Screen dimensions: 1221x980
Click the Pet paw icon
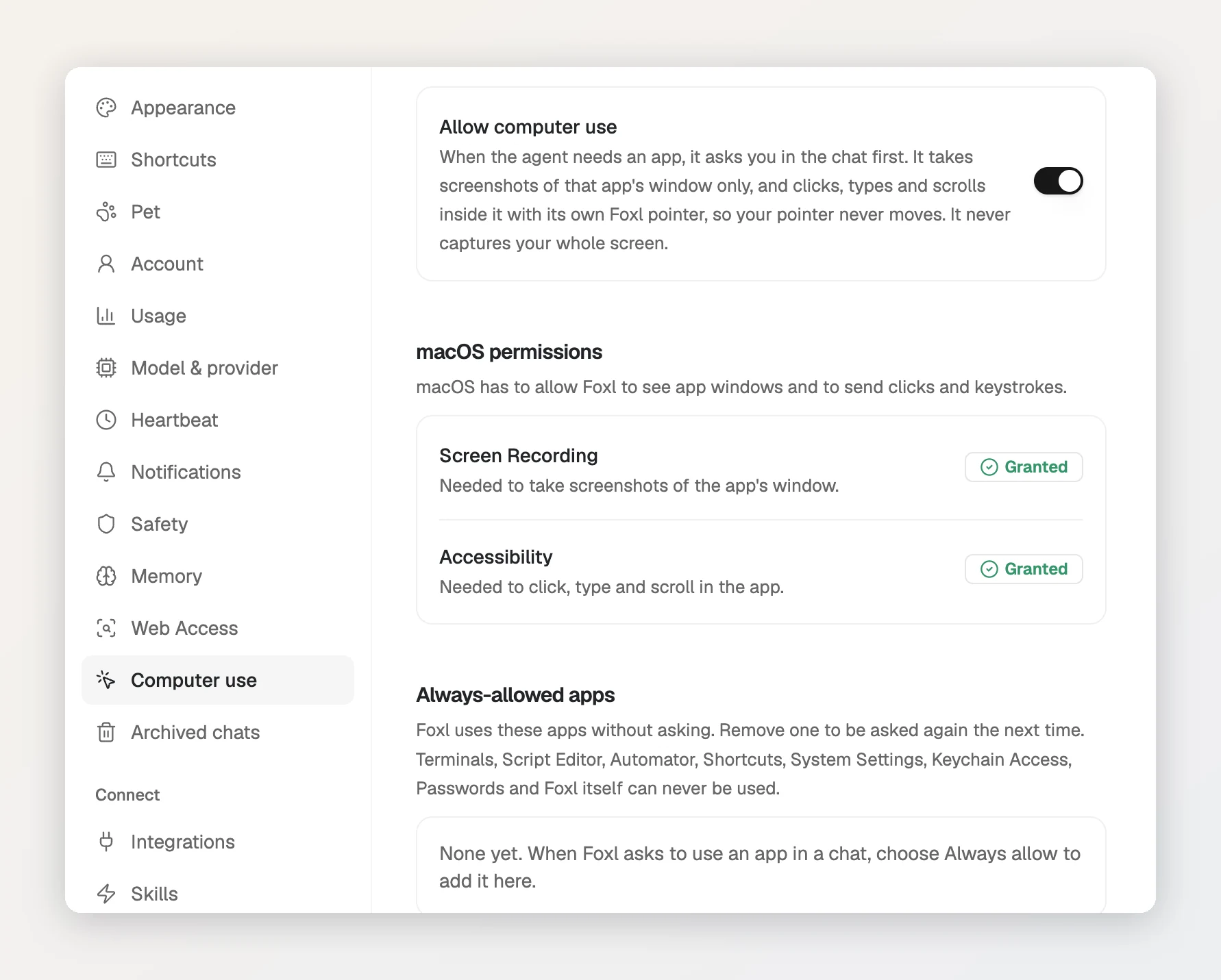point(106,212)
